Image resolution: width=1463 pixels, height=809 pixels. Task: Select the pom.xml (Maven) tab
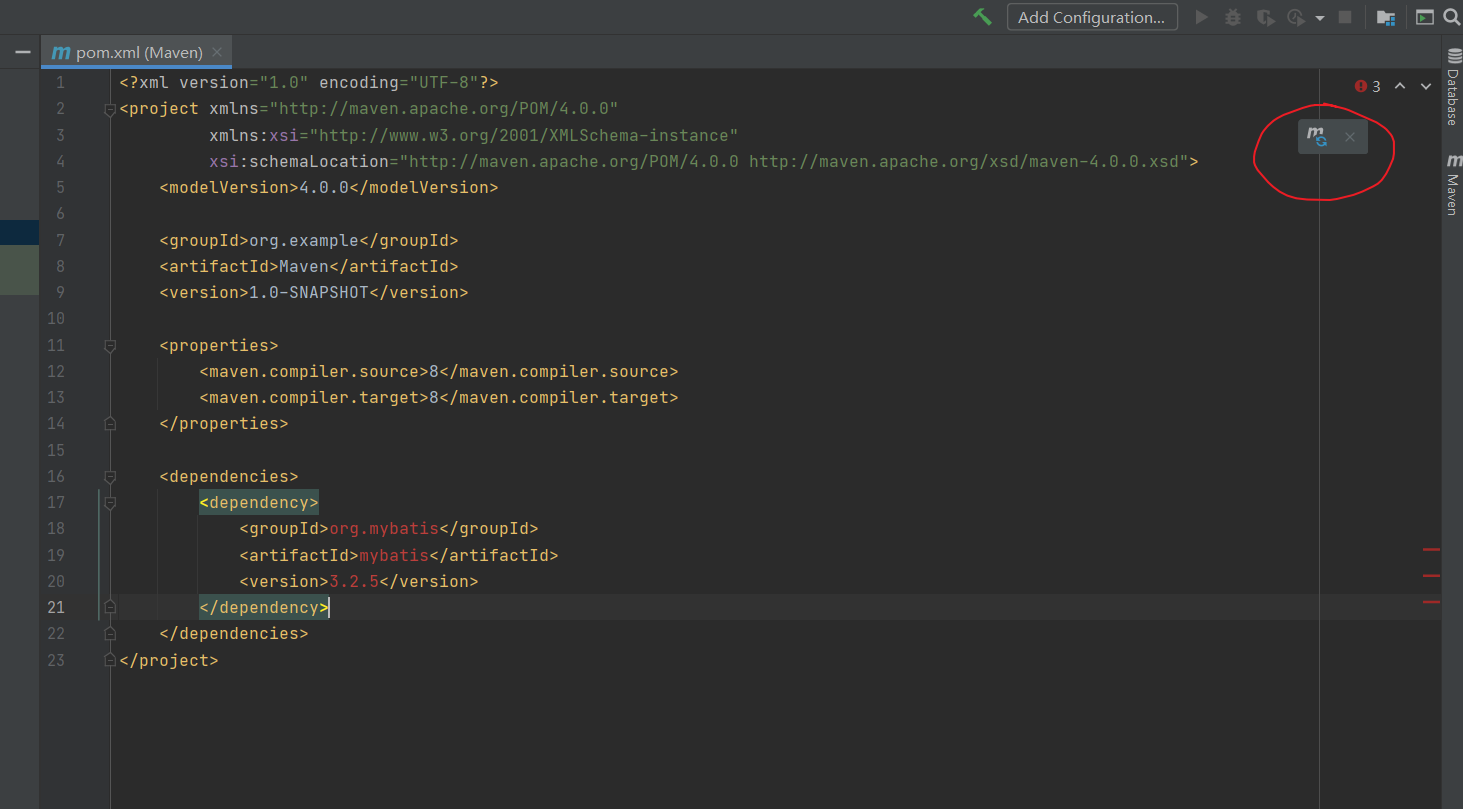point(137,52)
